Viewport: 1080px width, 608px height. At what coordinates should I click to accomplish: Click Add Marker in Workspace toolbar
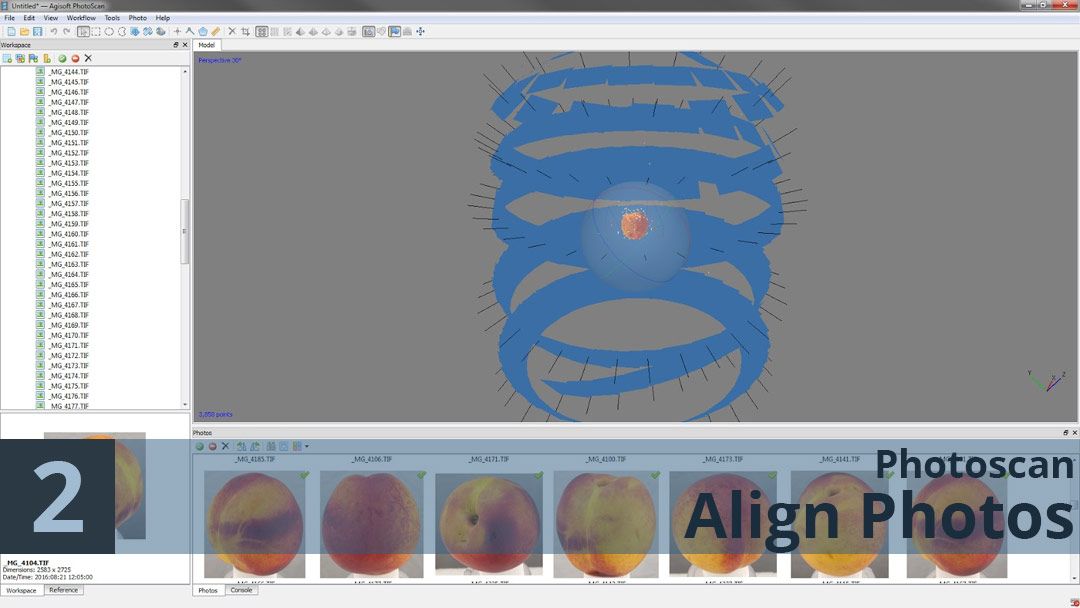click(x=33, y=59)
